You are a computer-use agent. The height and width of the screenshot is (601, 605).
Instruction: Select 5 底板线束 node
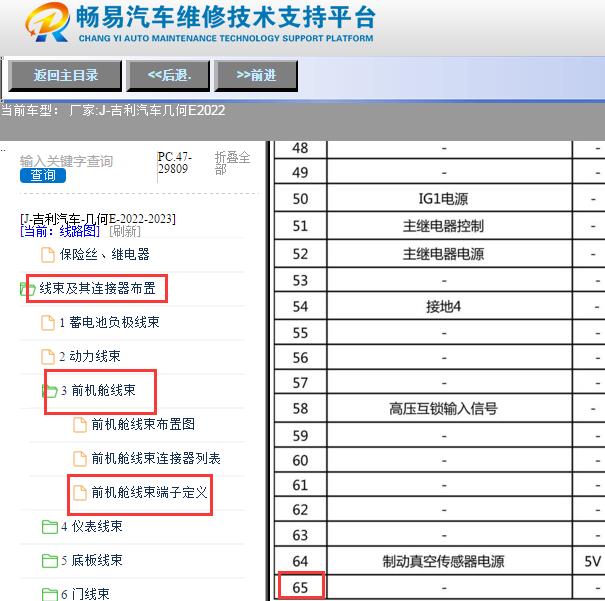(92, 560)
